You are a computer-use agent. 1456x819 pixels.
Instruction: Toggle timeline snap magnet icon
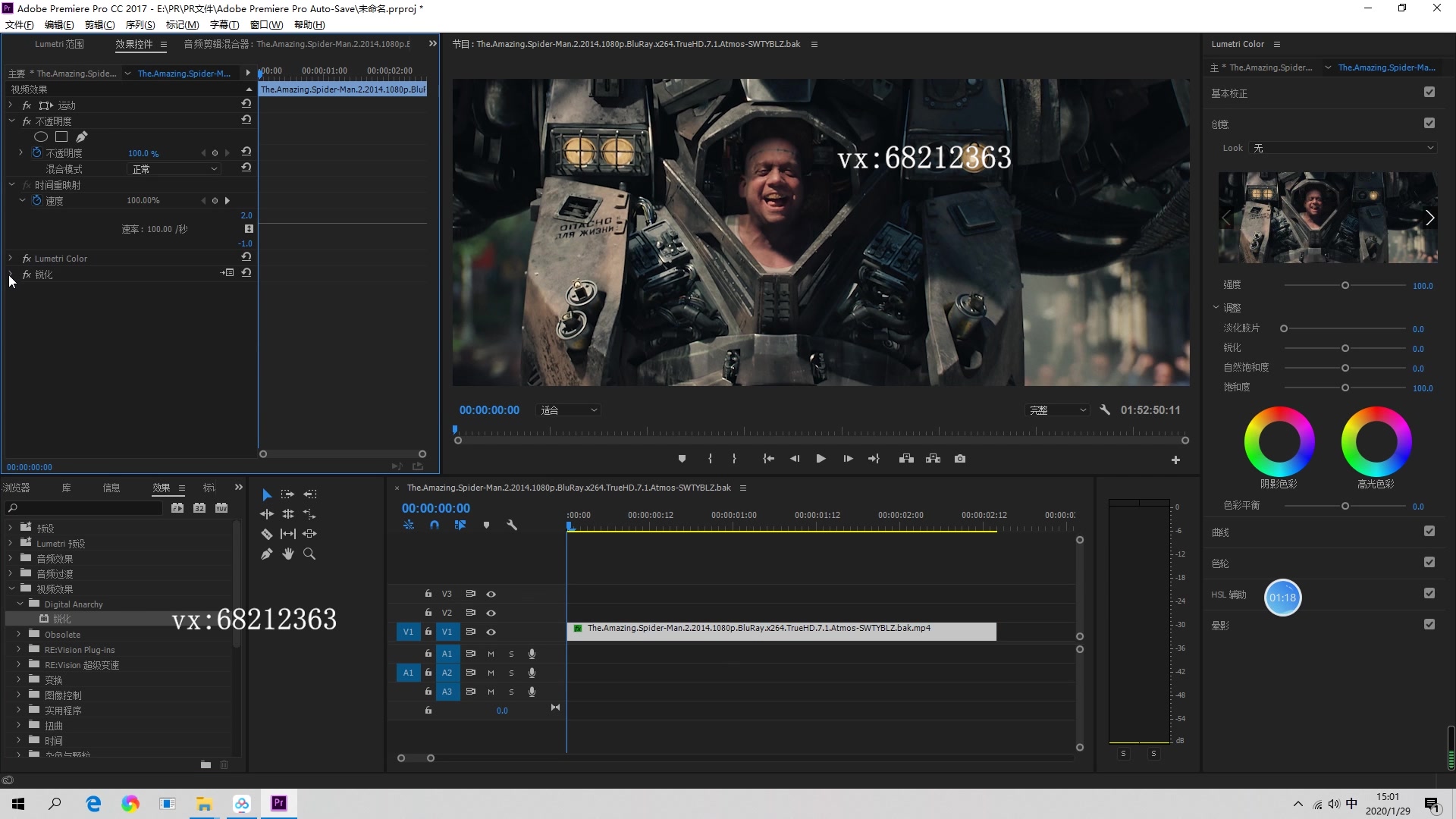pyautogui.click(x=435, y=525)
